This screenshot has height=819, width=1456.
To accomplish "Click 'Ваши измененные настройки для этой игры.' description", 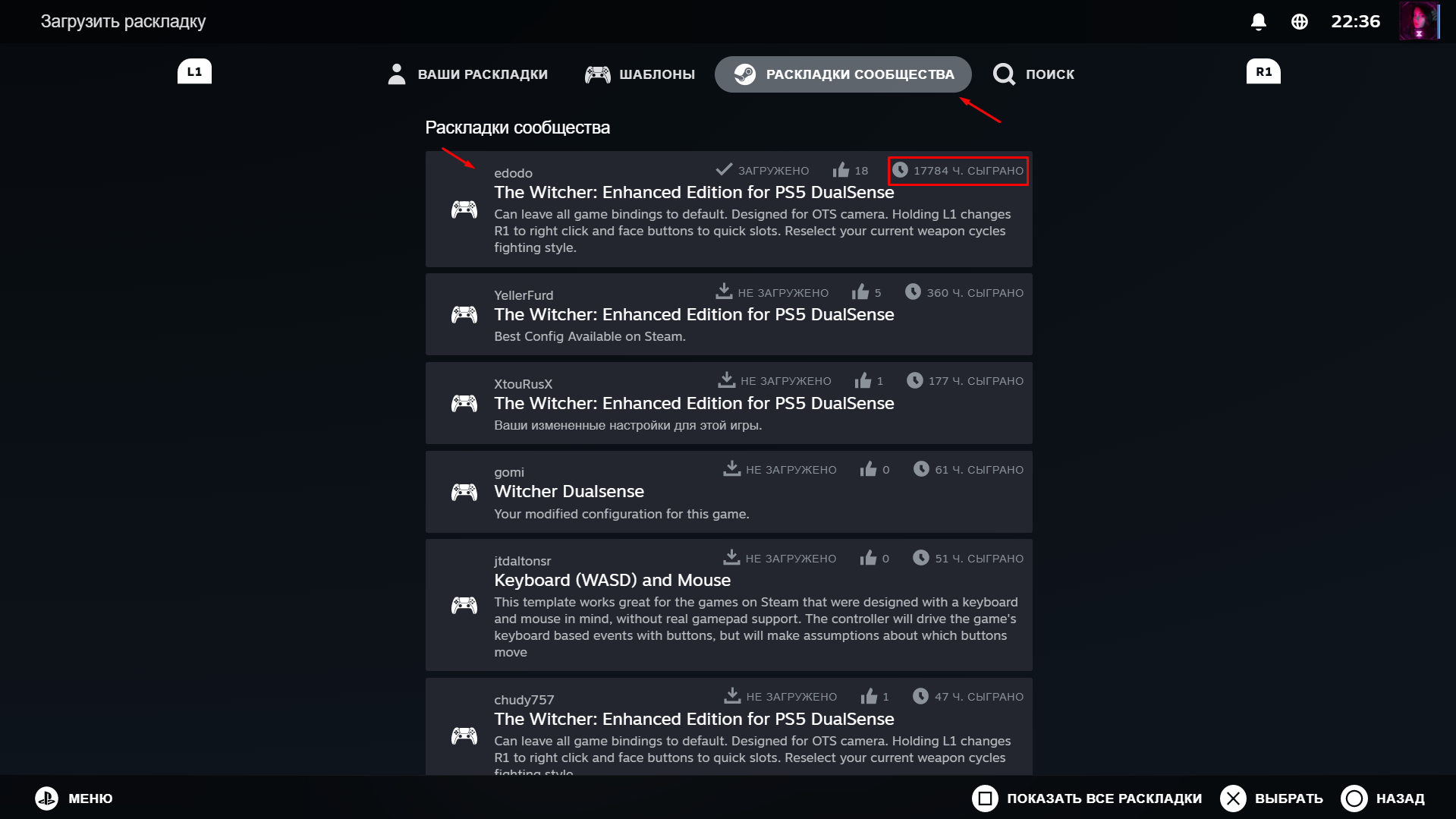I will 627,426.
